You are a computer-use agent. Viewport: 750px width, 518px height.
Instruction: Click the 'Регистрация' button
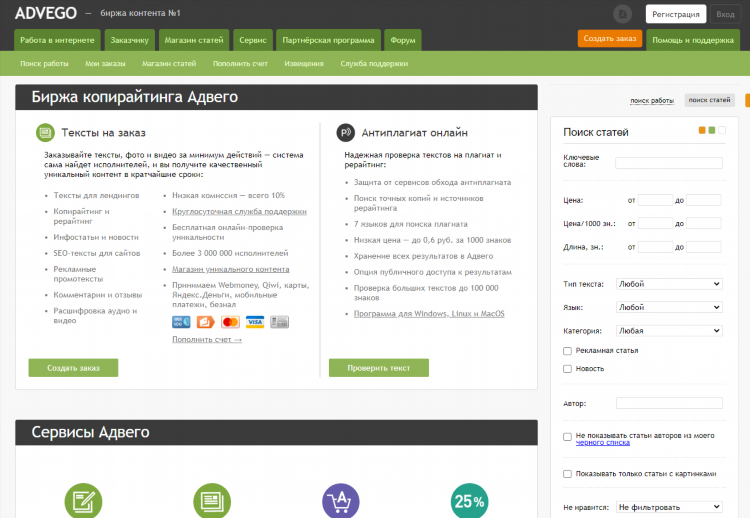676,14
